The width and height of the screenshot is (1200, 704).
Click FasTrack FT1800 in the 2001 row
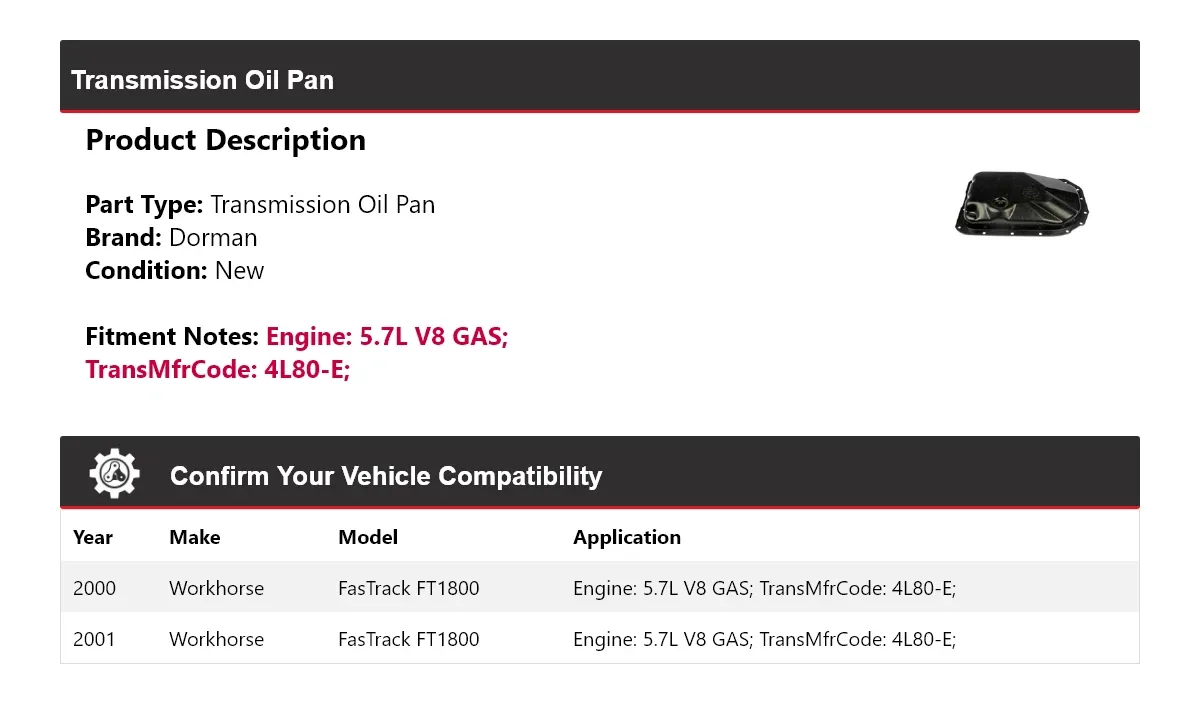point(409,639)
